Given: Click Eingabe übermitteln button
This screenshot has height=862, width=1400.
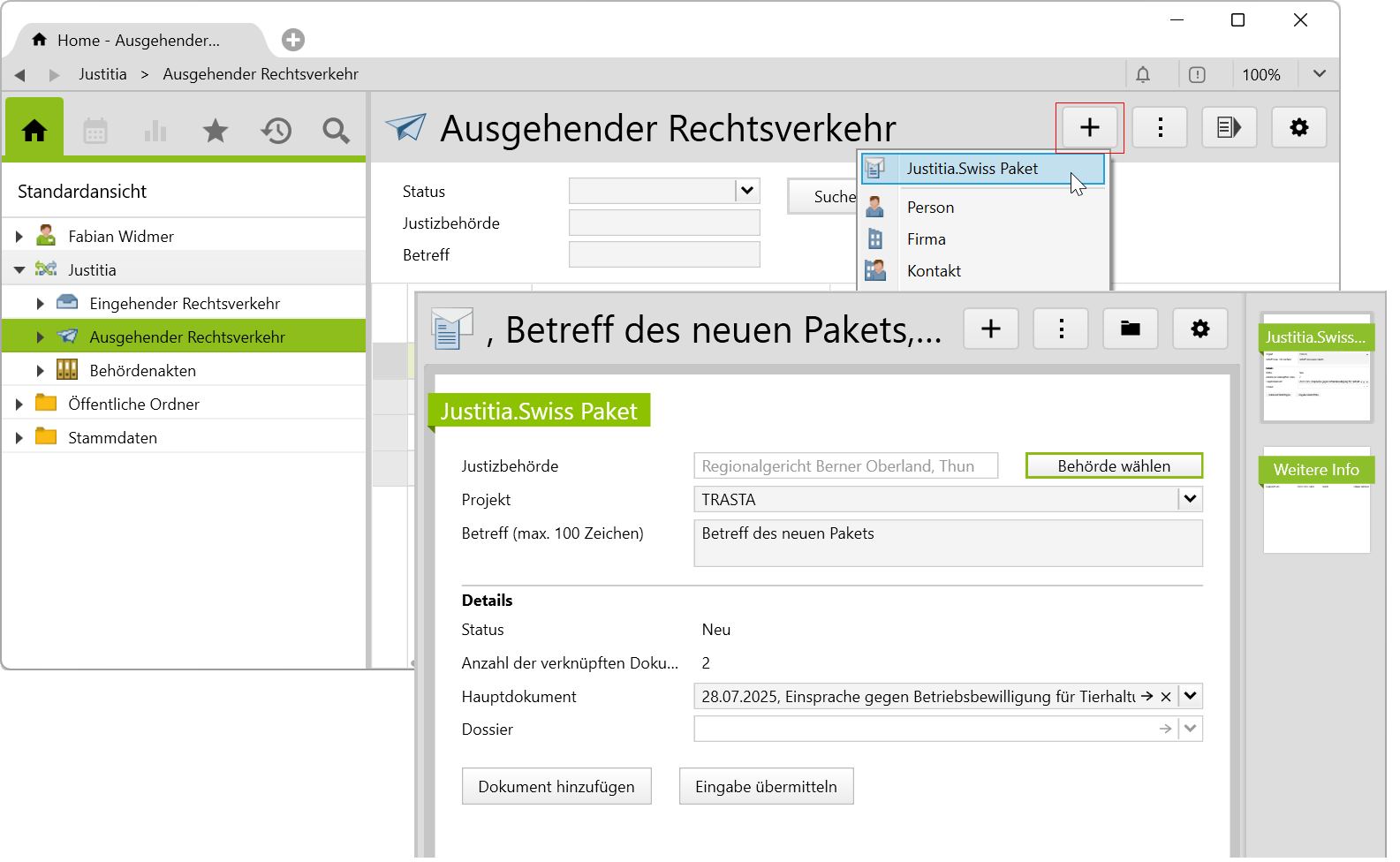Looking at the screenshot, I should pyautogui.click(x=766, y=787).
